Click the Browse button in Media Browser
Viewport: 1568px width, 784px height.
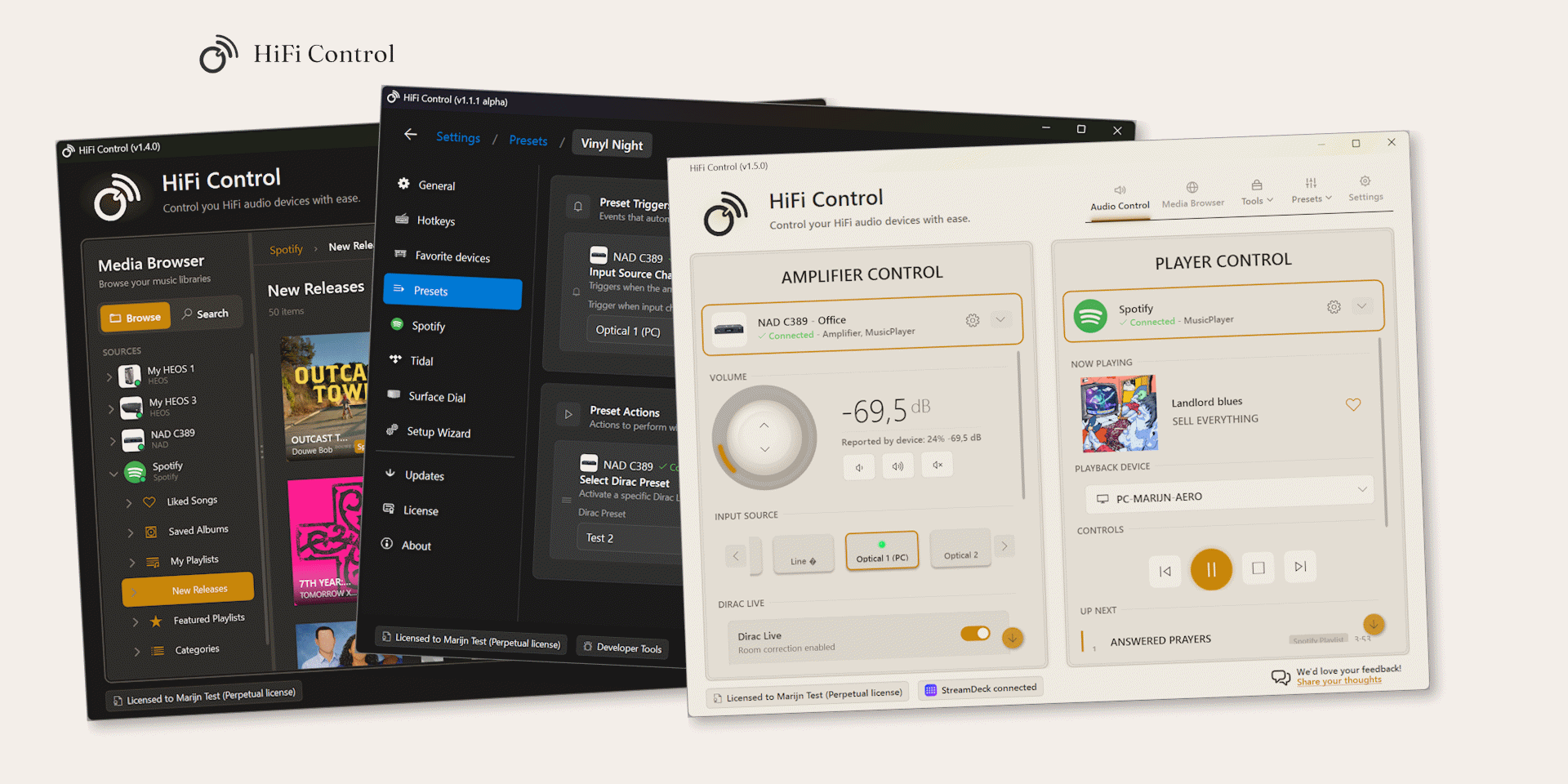[136, 317]
